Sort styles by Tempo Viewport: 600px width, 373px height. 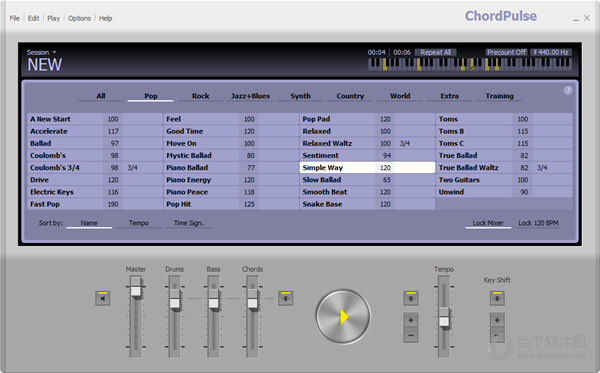click(139, 223)
